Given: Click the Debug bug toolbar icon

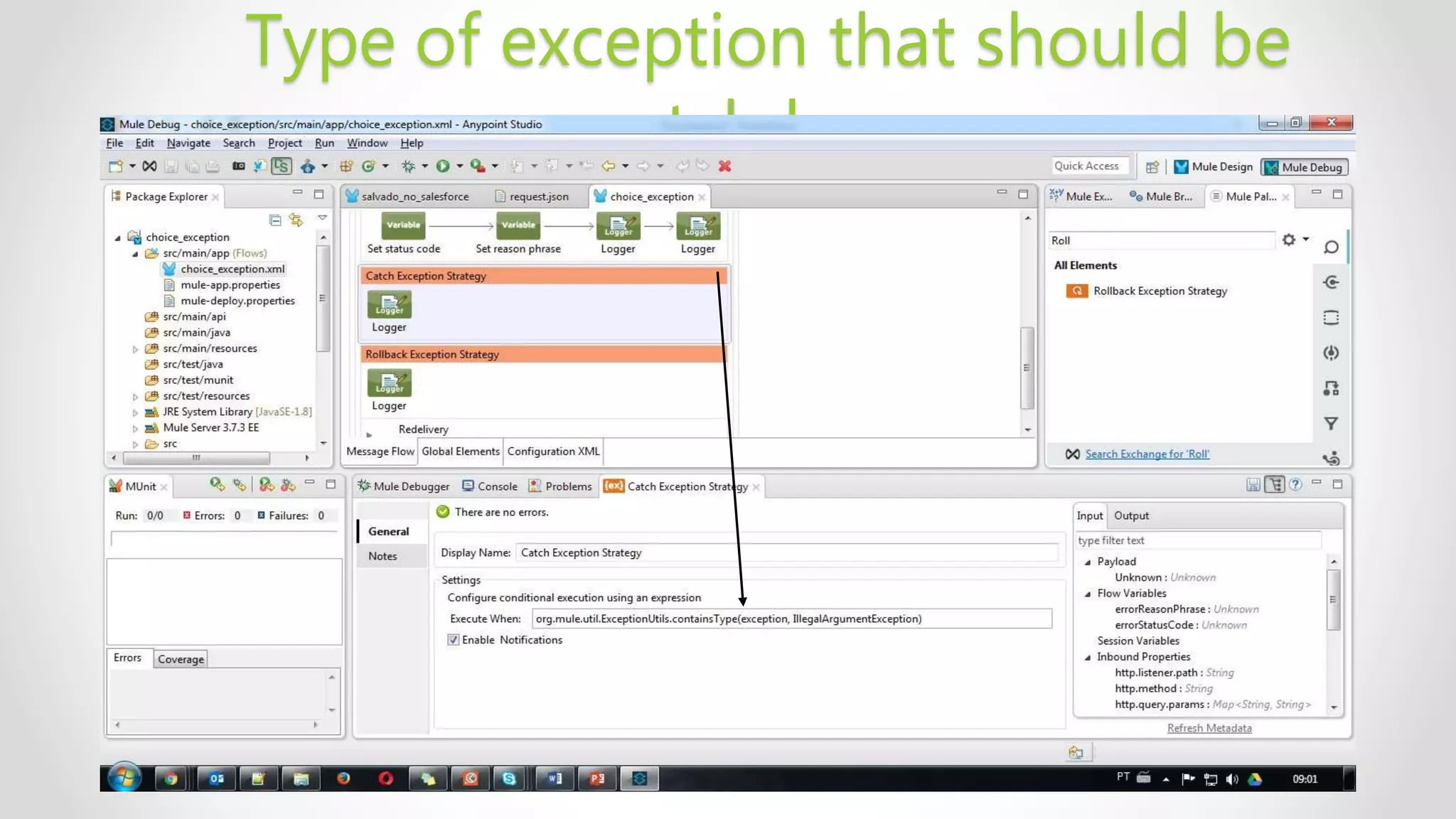Looking at the screenshot, I should 408,166.
